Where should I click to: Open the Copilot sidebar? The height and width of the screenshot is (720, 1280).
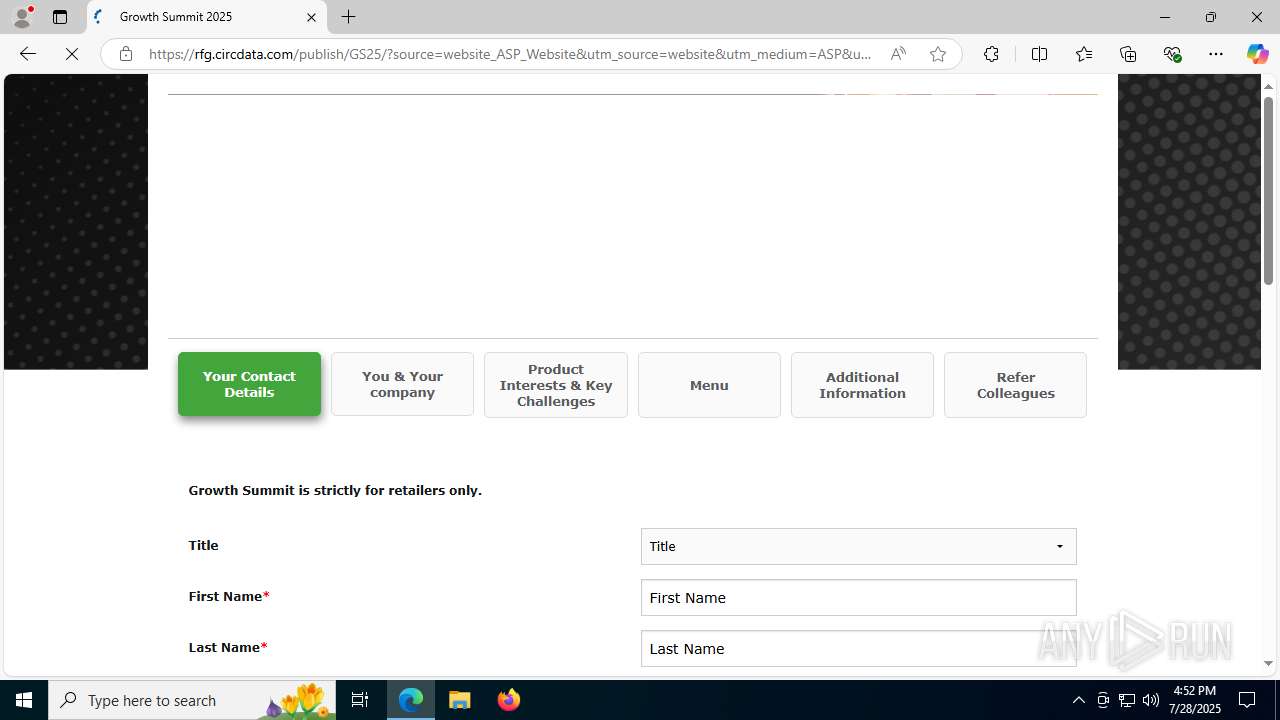pos(1257,54)
